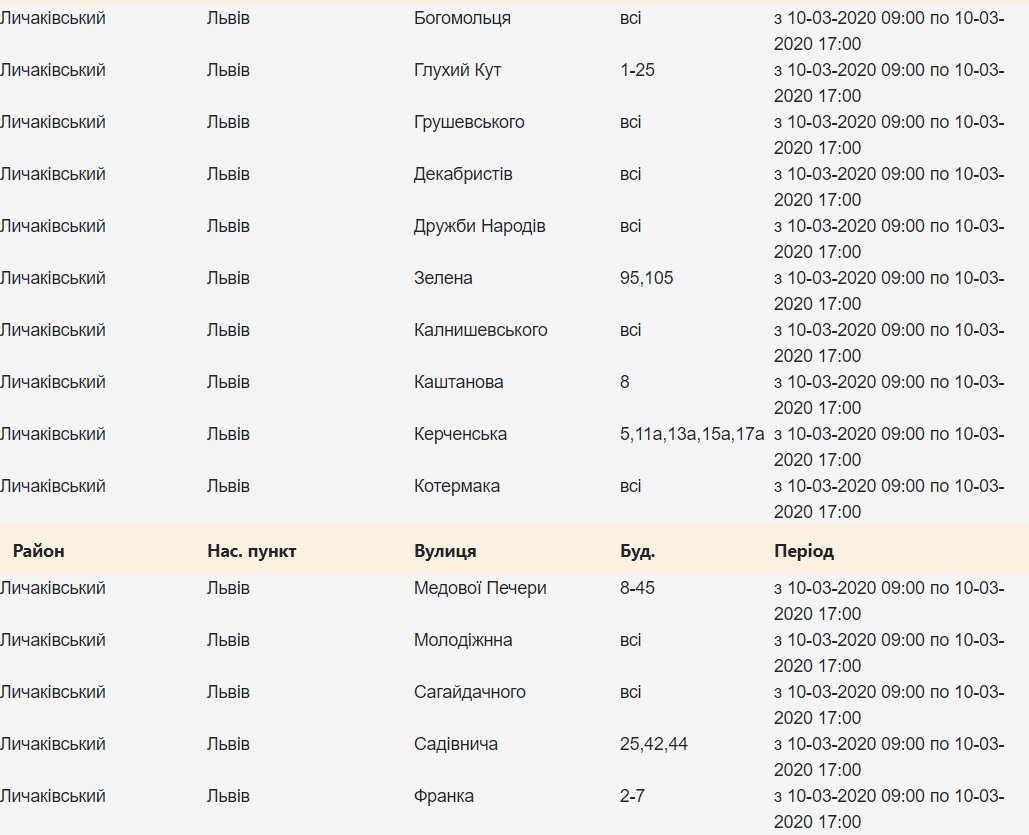Select the Богомольця street cell
This screenshot has height=835, width=1029.
462,18
